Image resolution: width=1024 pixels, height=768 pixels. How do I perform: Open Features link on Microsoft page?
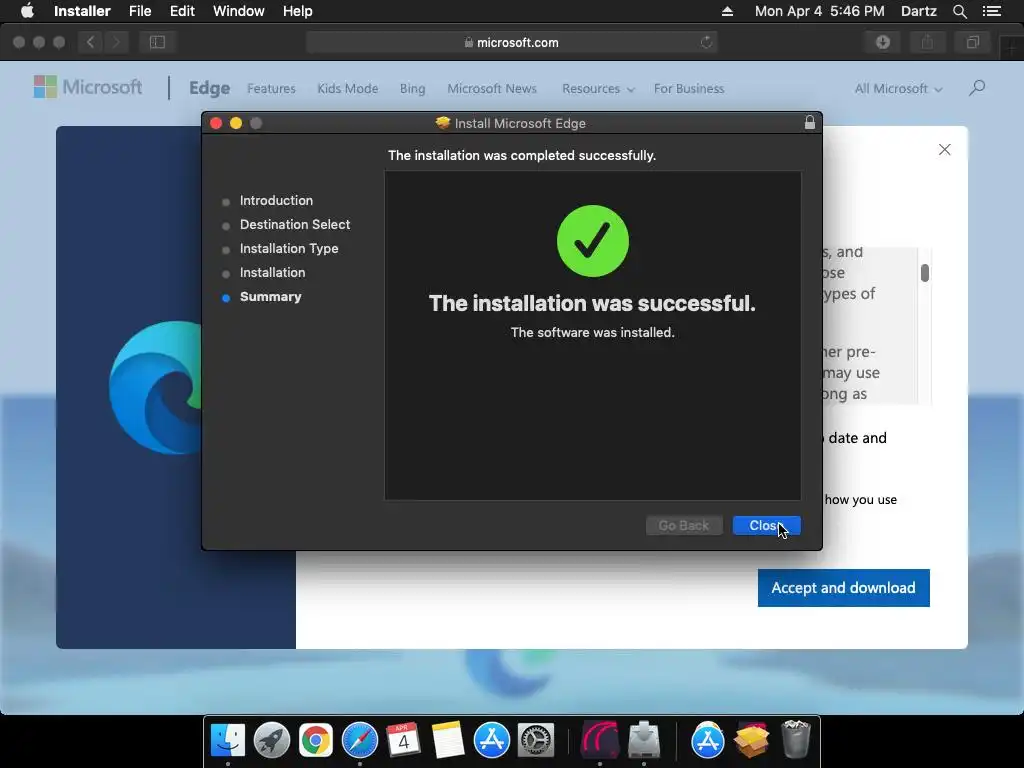click(271, 89)
